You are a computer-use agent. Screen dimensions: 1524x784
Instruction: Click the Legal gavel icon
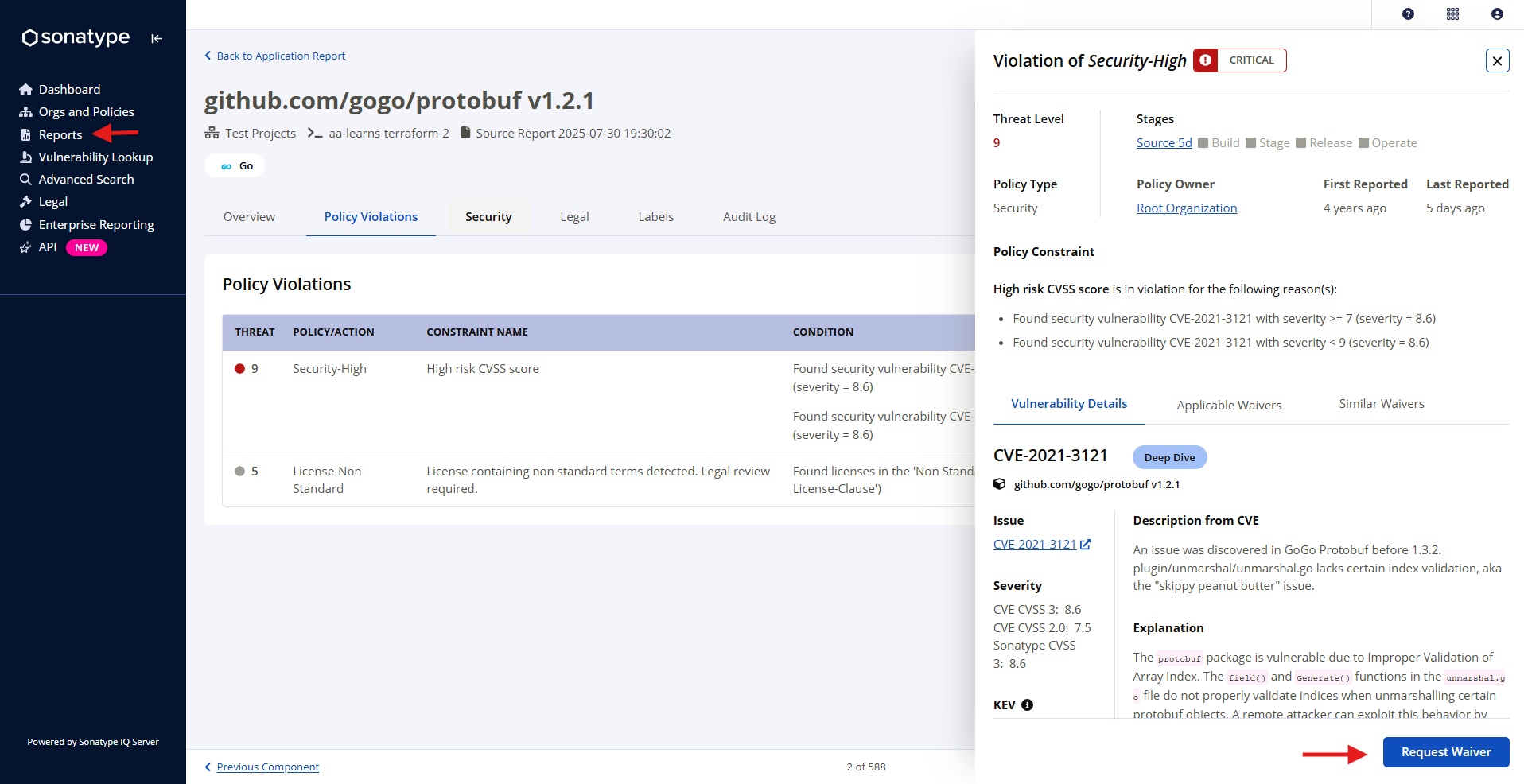coord(25,202)
